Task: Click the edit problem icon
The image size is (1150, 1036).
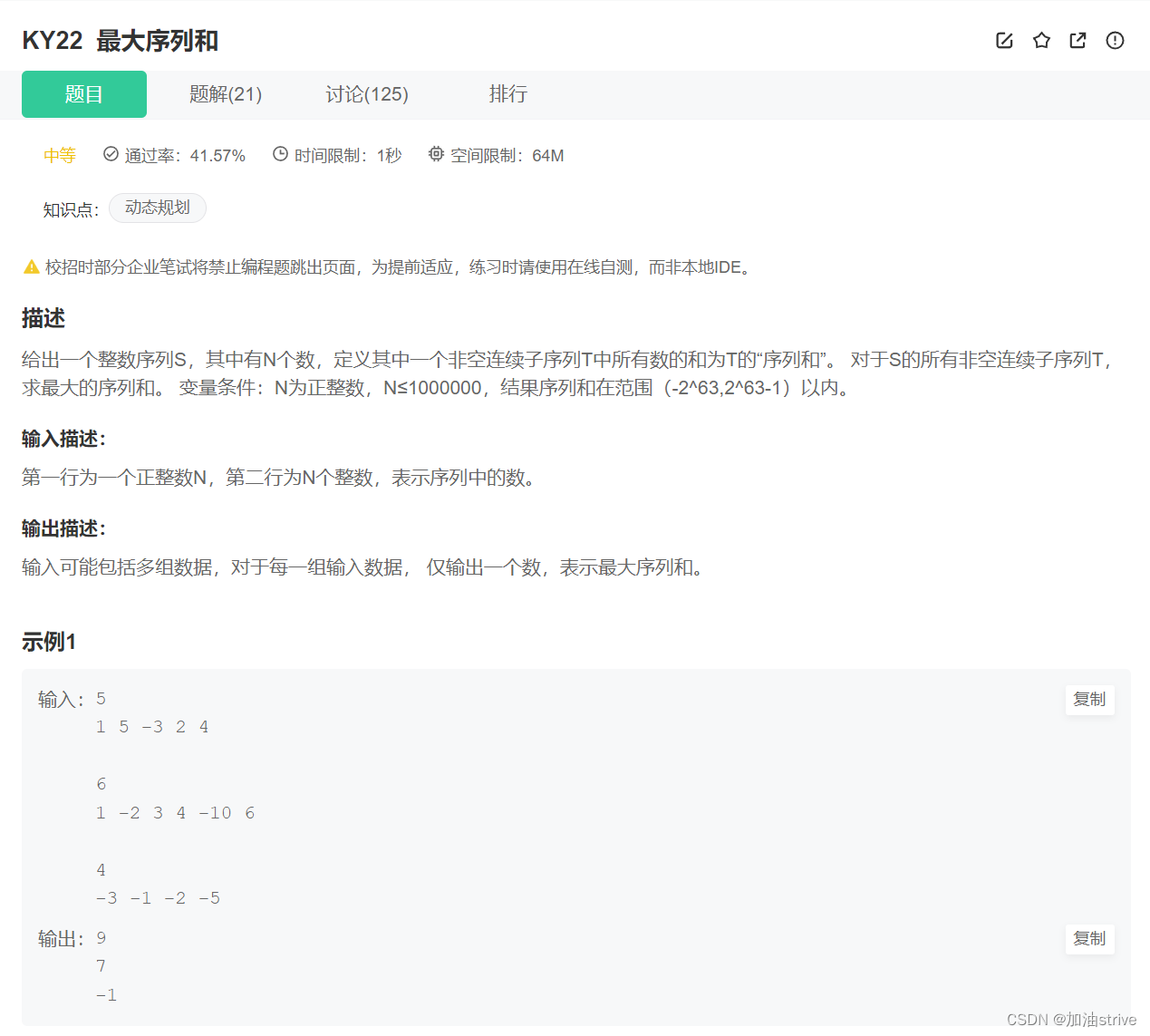Action: [1004, 40]
